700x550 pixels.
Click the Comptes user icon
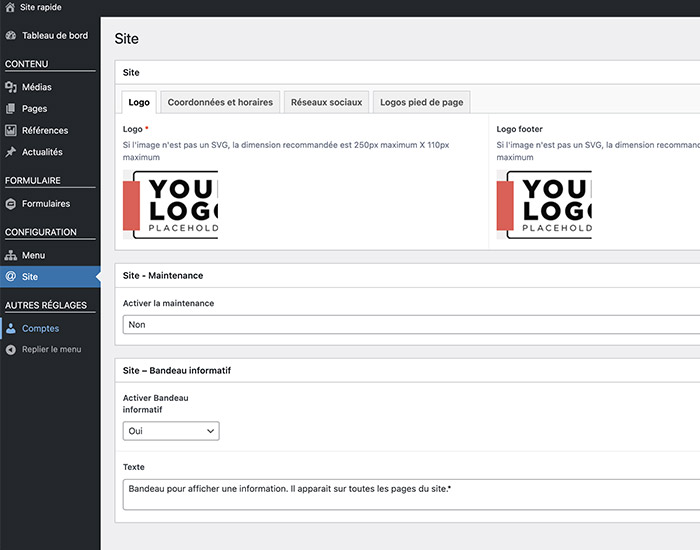[11, 328]
